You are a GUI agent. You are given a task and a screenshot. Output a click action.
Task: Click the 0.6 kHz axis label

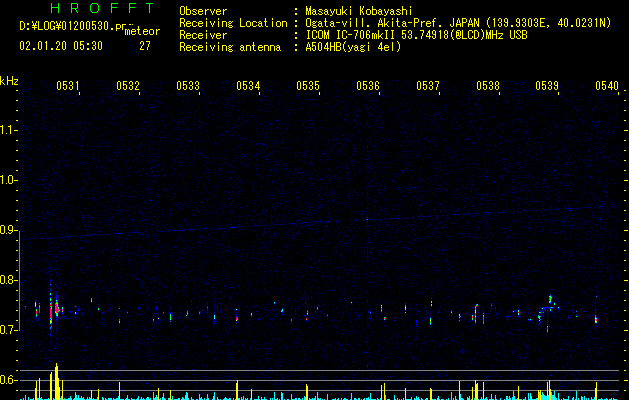click(9, 380)
